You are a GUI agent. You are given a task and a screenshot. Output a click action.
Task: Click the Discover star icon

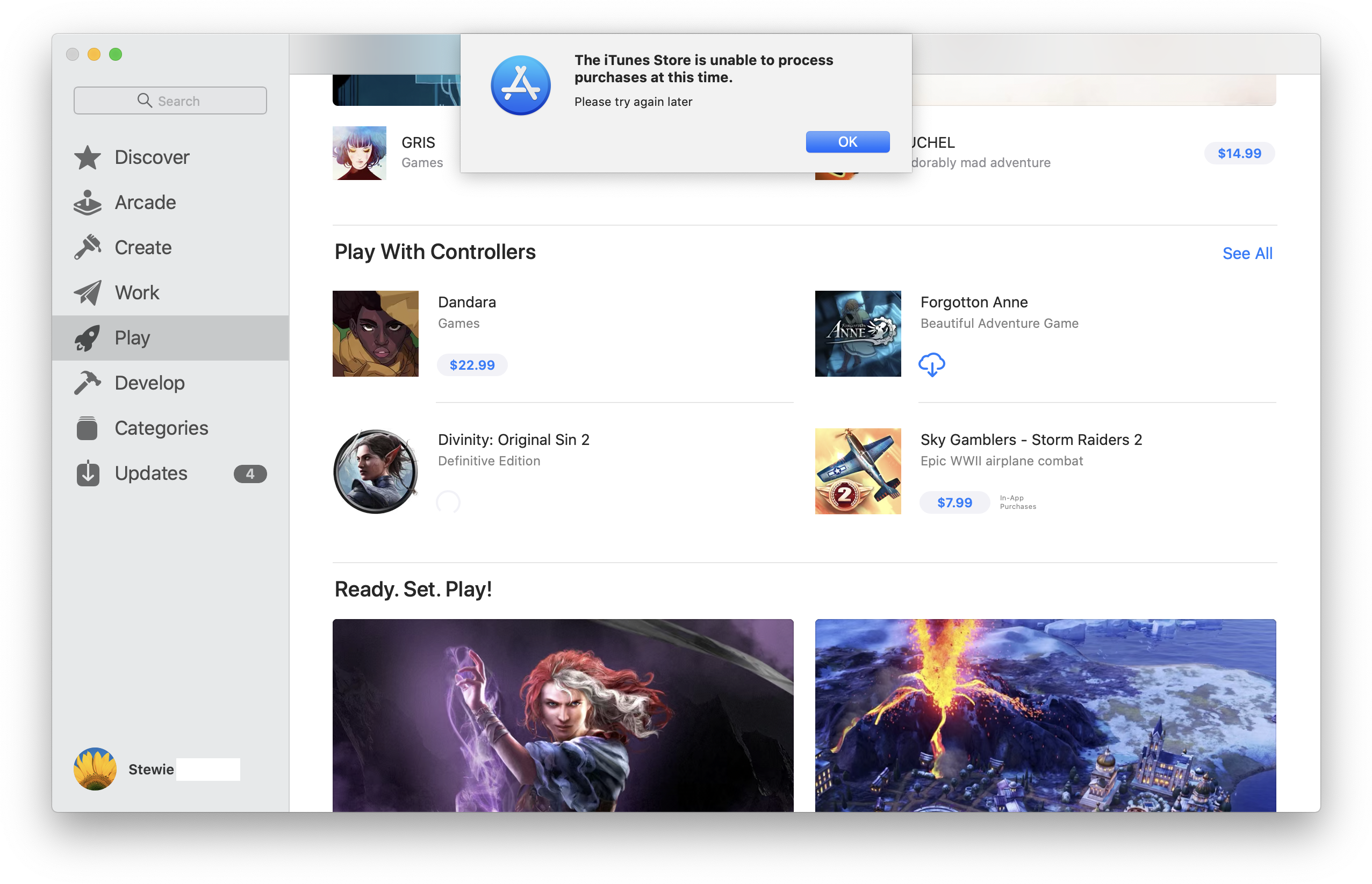point(87,157)
